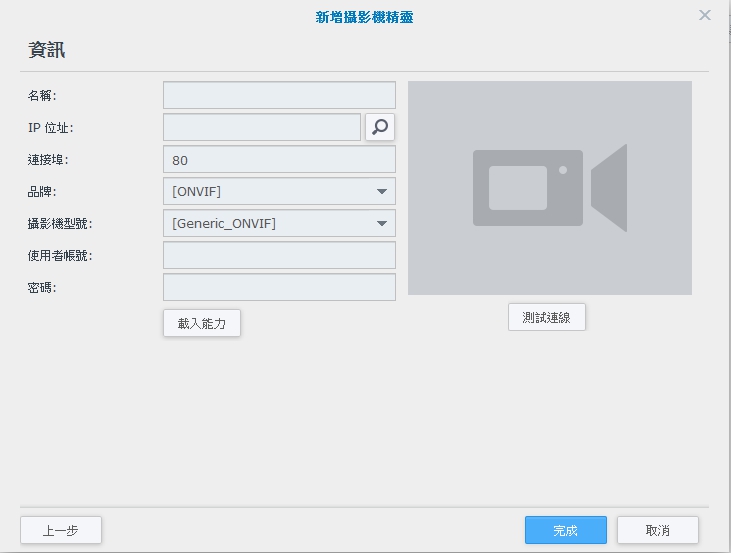Close the 新增攝影機精靈 wizard dialog
The image size is (731, 553).
[x=705, y=15]
